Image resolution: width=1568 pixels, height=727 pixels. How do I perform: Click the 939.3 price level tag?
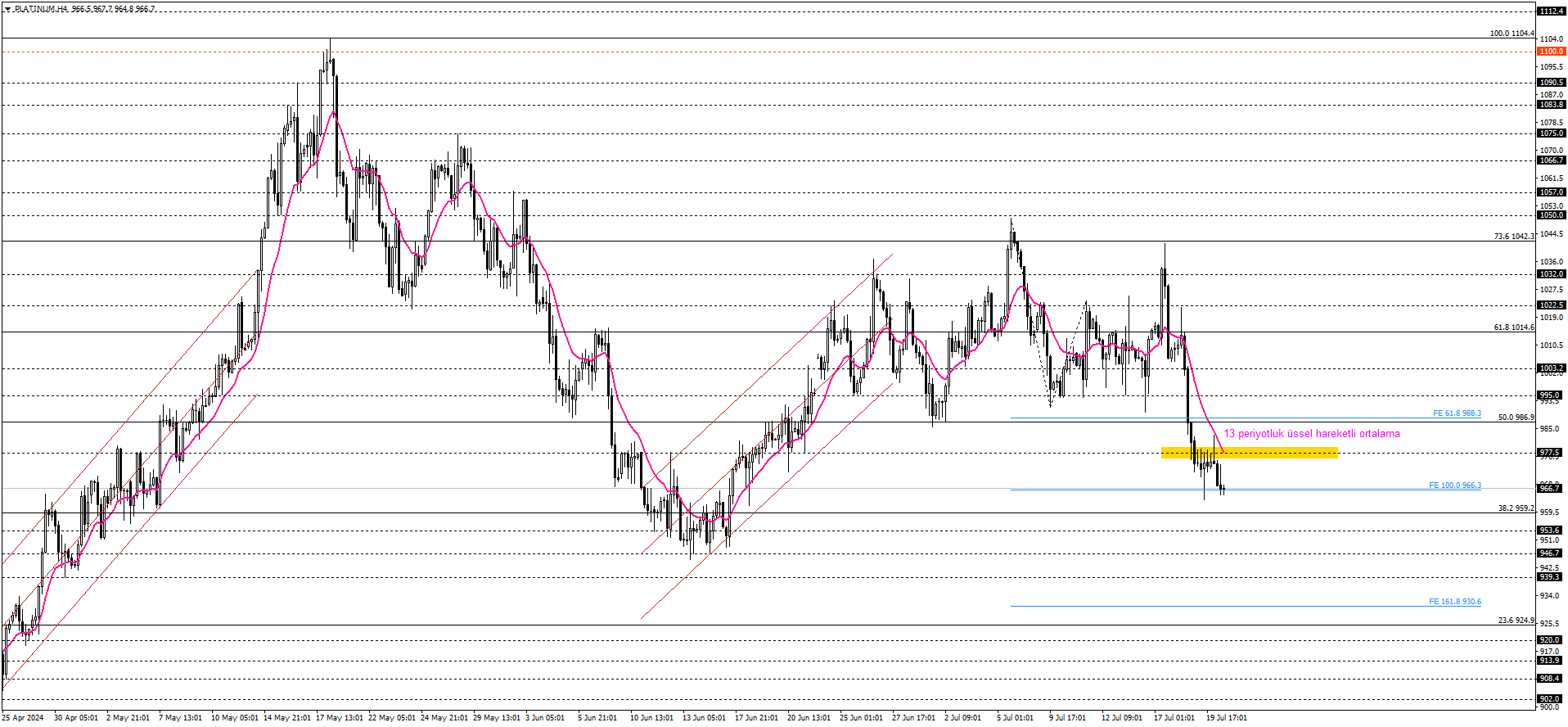pos(1552,577)
